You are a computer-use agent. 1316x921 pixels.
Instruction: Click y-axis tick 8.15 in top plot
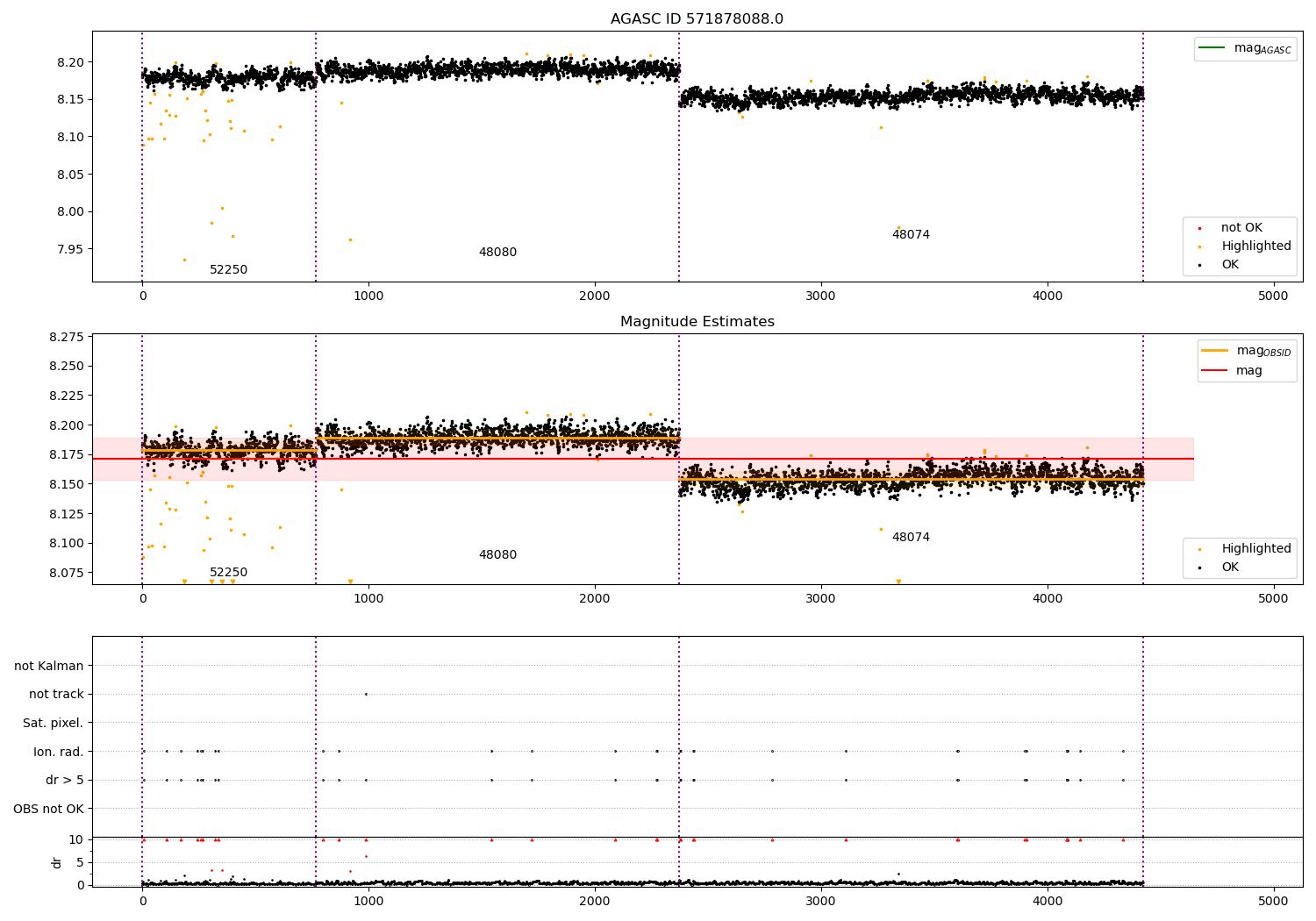(72, 100)
